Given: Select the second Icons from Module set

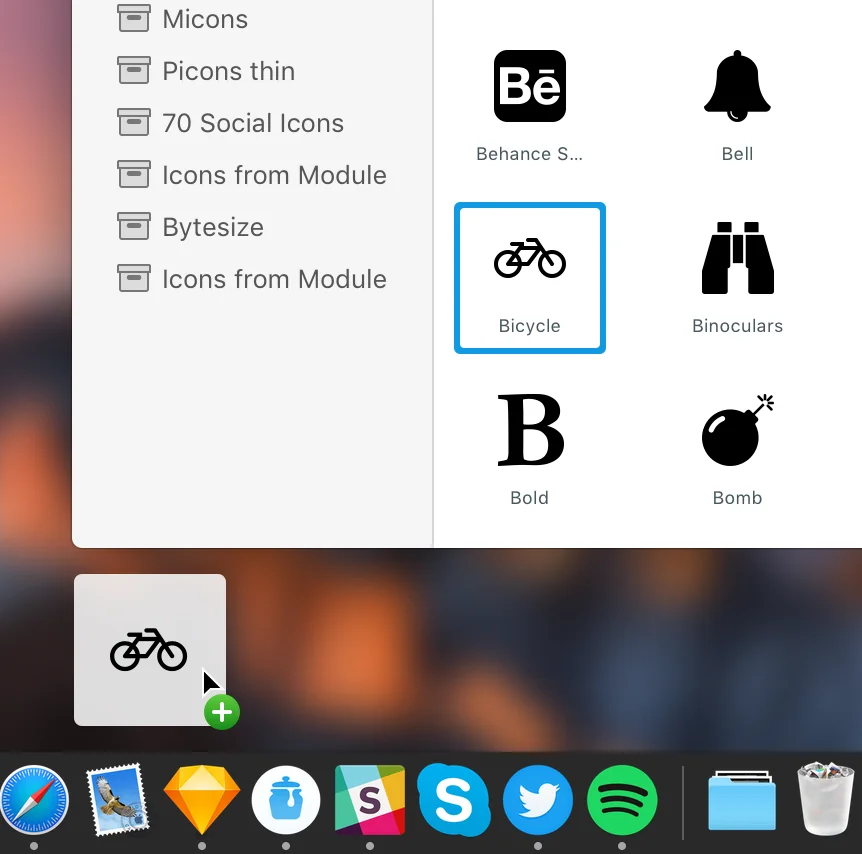Looking at the screenshot, I should (x=274, y=279).
